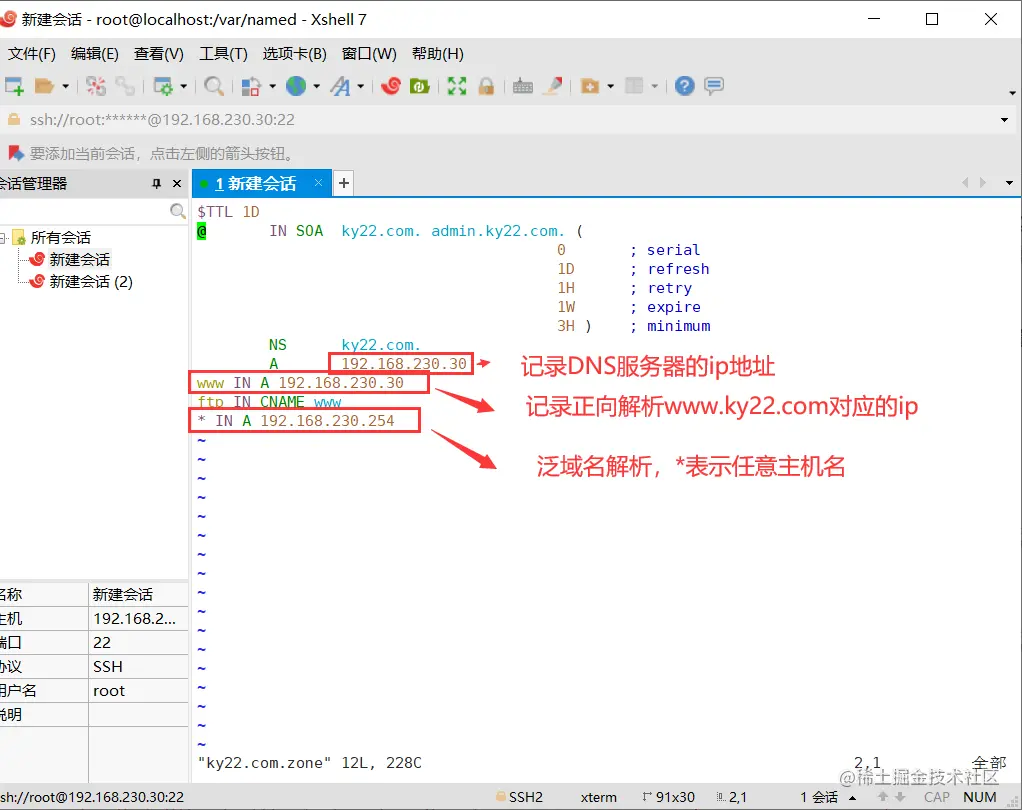Expand the layout panes dropdown arrow
This screenshot has width=1022, height=810.
click(654, 86)
